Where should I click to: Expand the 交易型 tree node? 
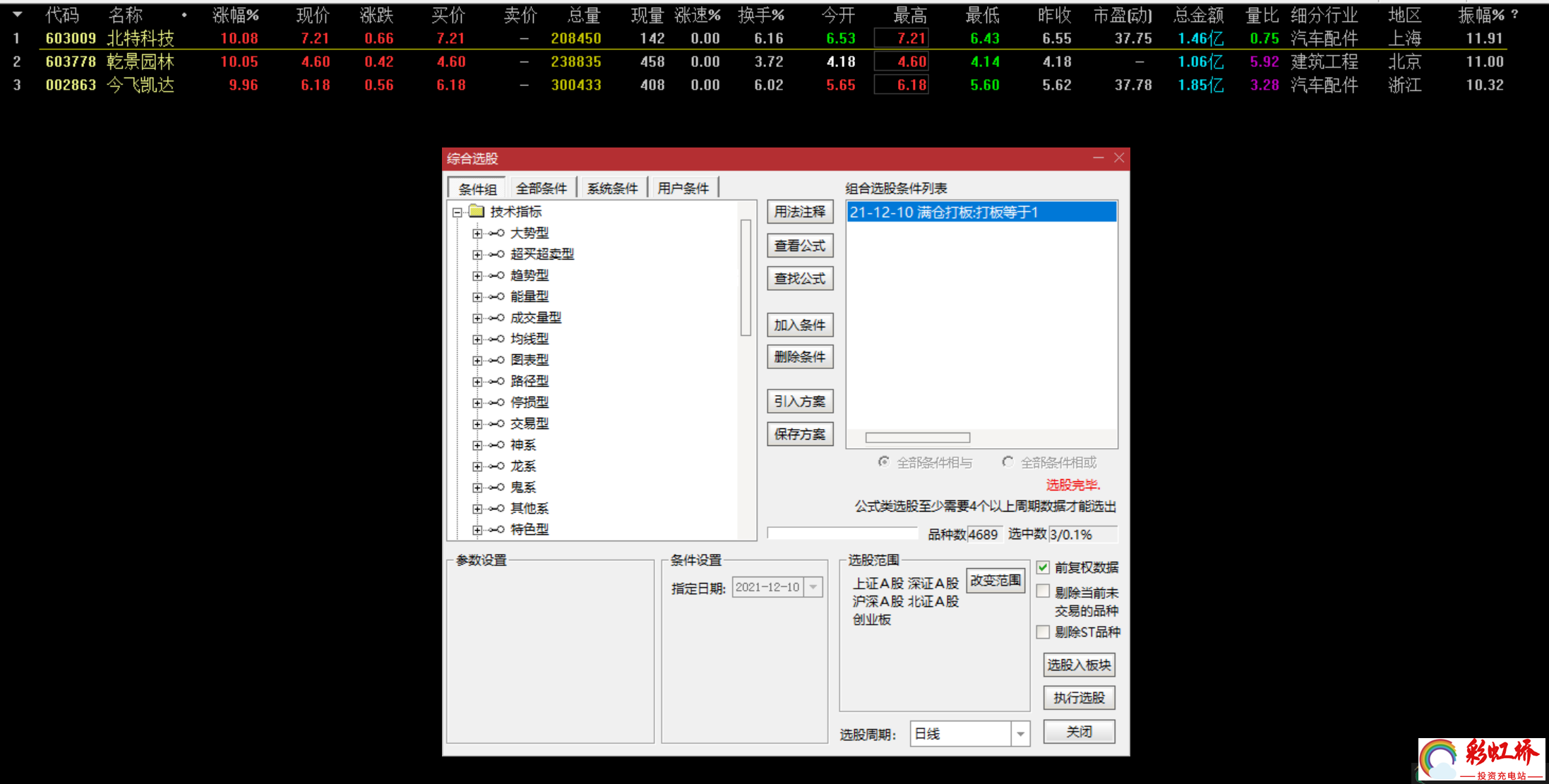click(477, 424)
